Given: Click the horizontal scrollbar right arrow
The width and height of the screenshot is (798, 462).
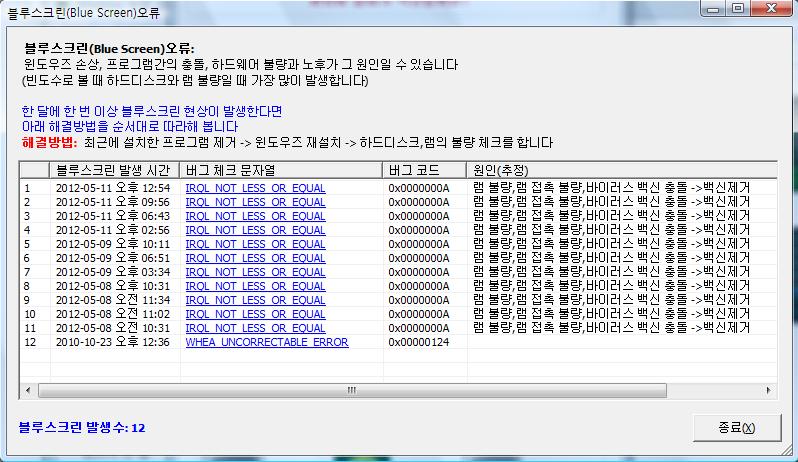Looking at the screenshot, I should click(x=768, y=390).
